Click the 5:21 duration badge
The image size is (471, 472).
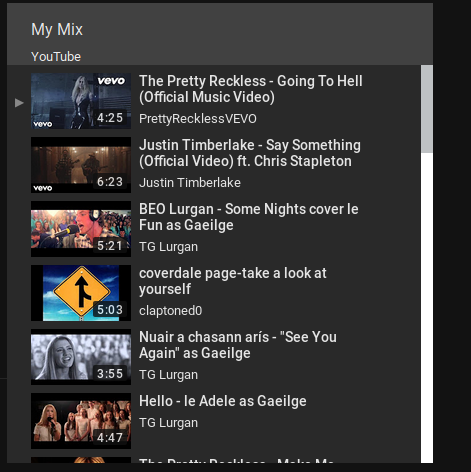(x=110, y=246)
